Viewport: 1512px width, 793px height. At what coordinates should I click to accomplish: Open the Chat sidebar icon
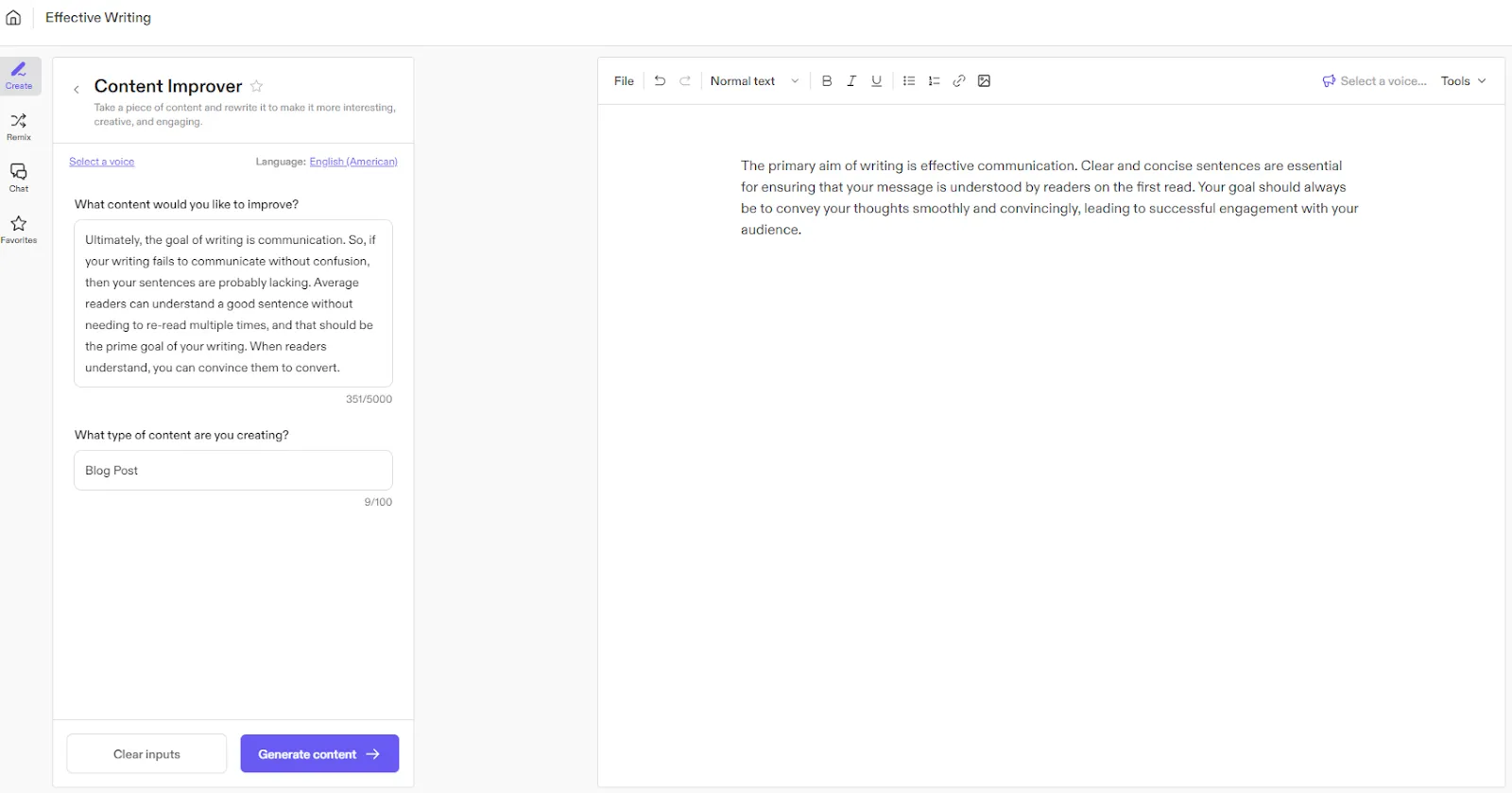[19, 178]
